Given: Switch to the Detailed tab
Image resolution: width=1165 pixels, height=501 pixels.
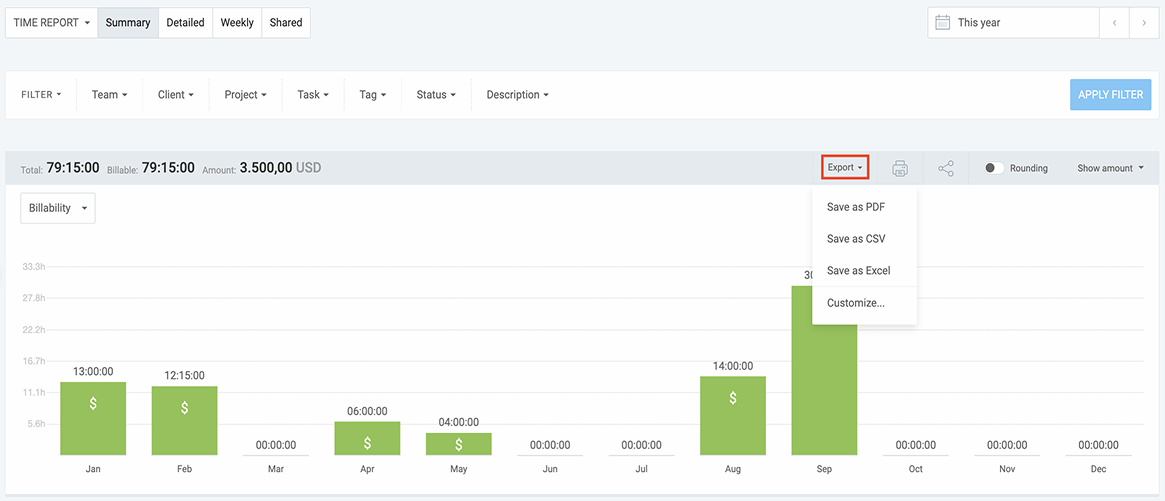Looking at the screenshot, I should click(185, 22).
